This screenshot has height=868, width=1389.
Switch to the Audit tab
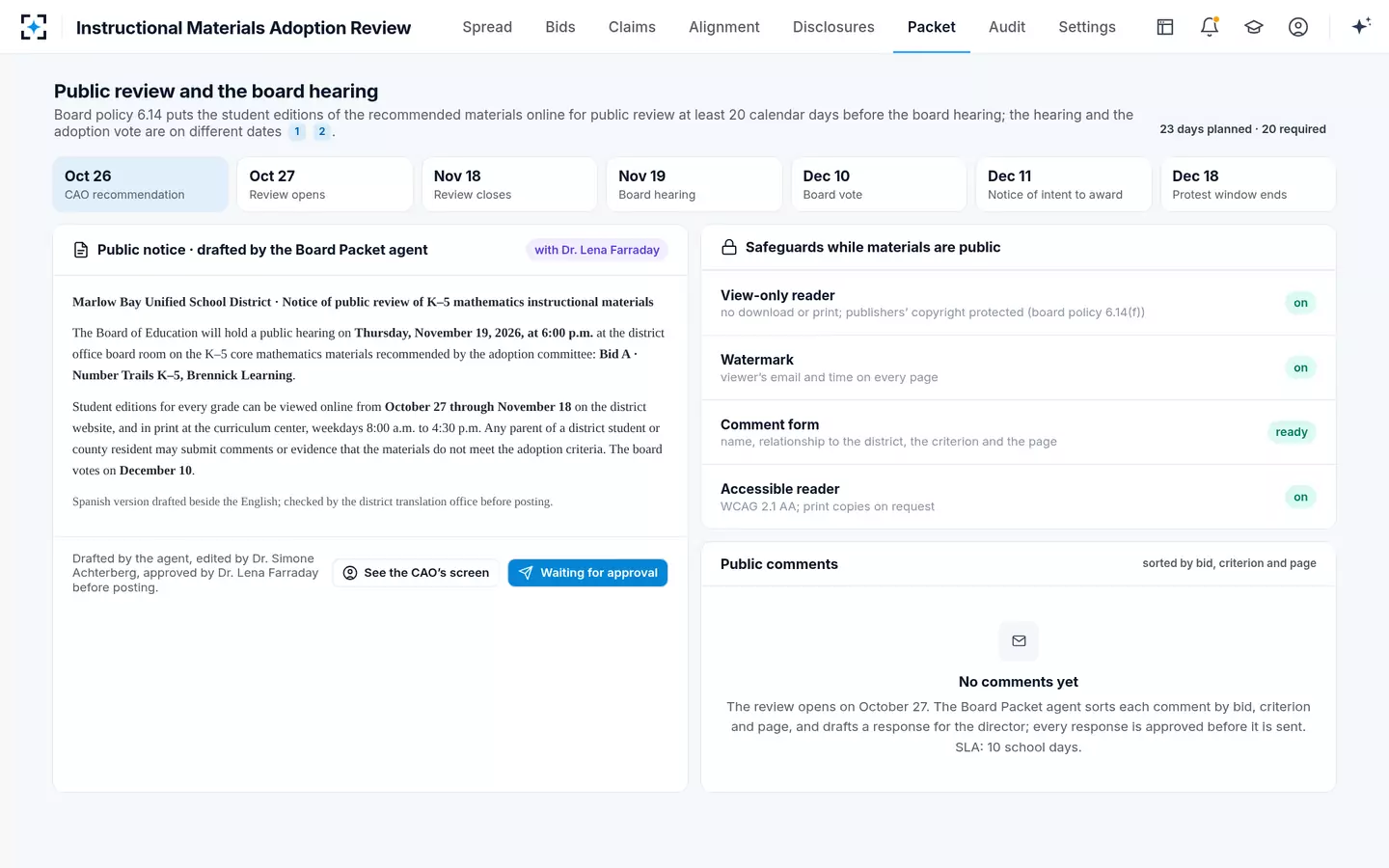tap(1007, 27)
